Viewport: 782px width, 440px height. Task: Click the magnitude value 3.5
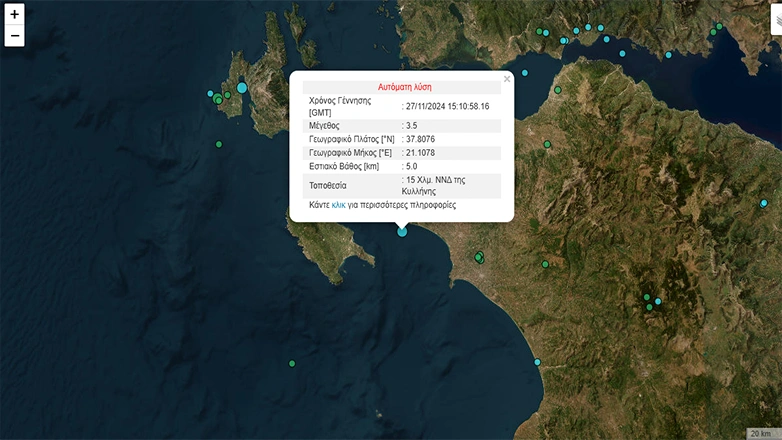tap(411, 125)
